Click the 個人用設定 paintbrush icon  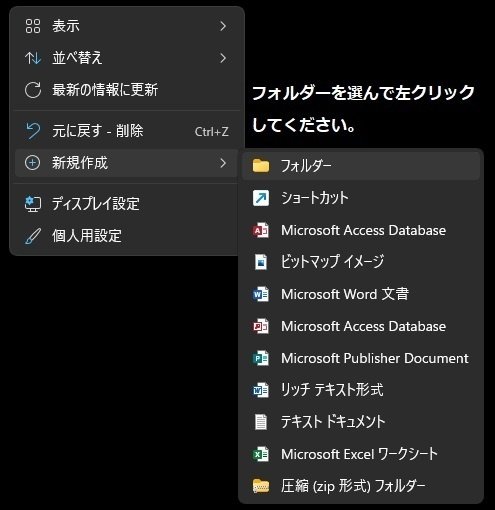click(33, 236)
